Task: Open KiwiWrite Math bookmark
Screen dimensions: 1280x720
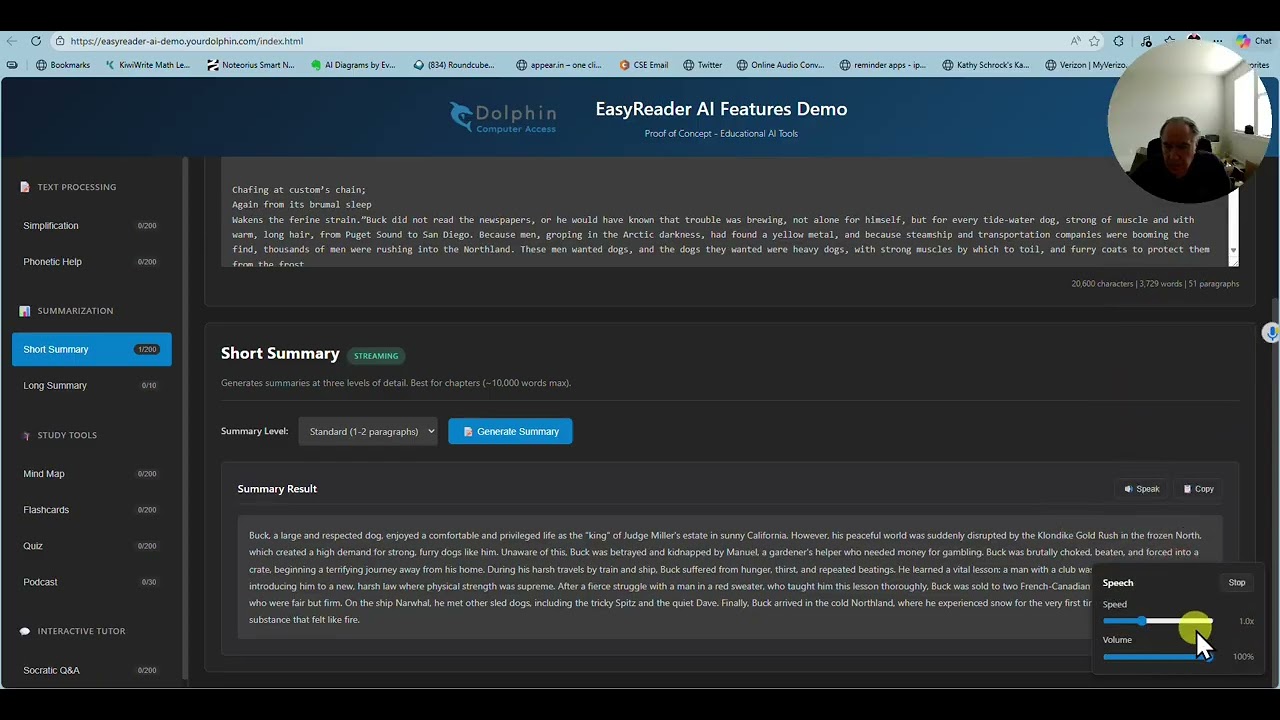Action: point(147,65)
